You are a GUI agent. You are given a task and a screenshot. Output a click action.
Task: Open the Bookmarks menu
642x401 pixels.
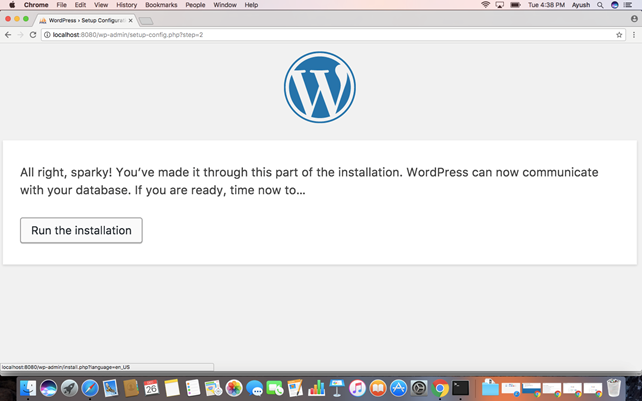[161, 5]
